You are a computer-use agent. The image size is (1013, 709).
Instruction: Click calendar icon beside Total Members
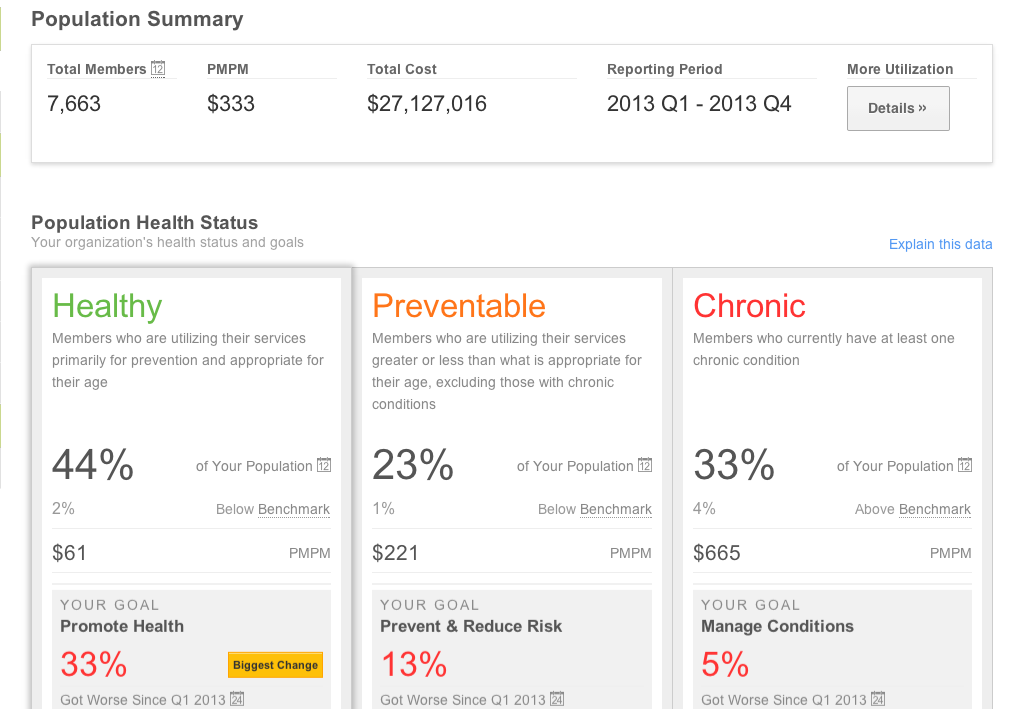[158, 69]
